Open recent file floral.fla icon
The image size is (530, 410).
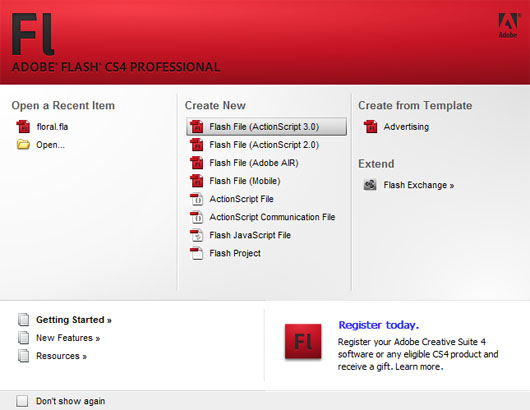point(23,127)
